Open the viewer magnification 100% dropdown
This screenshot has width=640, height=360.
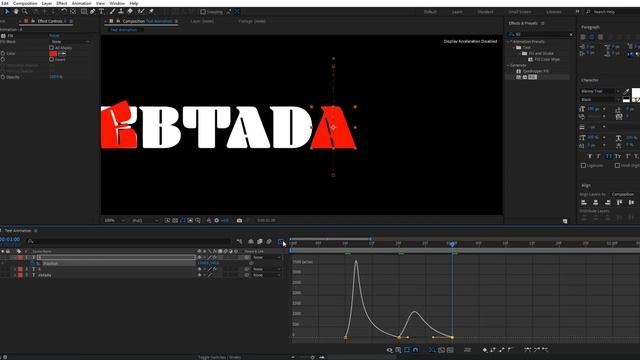click(x=115, y=220)
